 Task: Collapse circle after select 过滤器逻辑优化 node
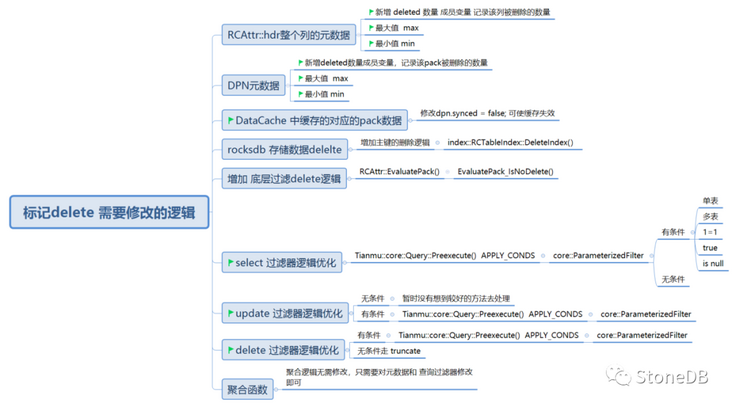click(x=345, y=263)
